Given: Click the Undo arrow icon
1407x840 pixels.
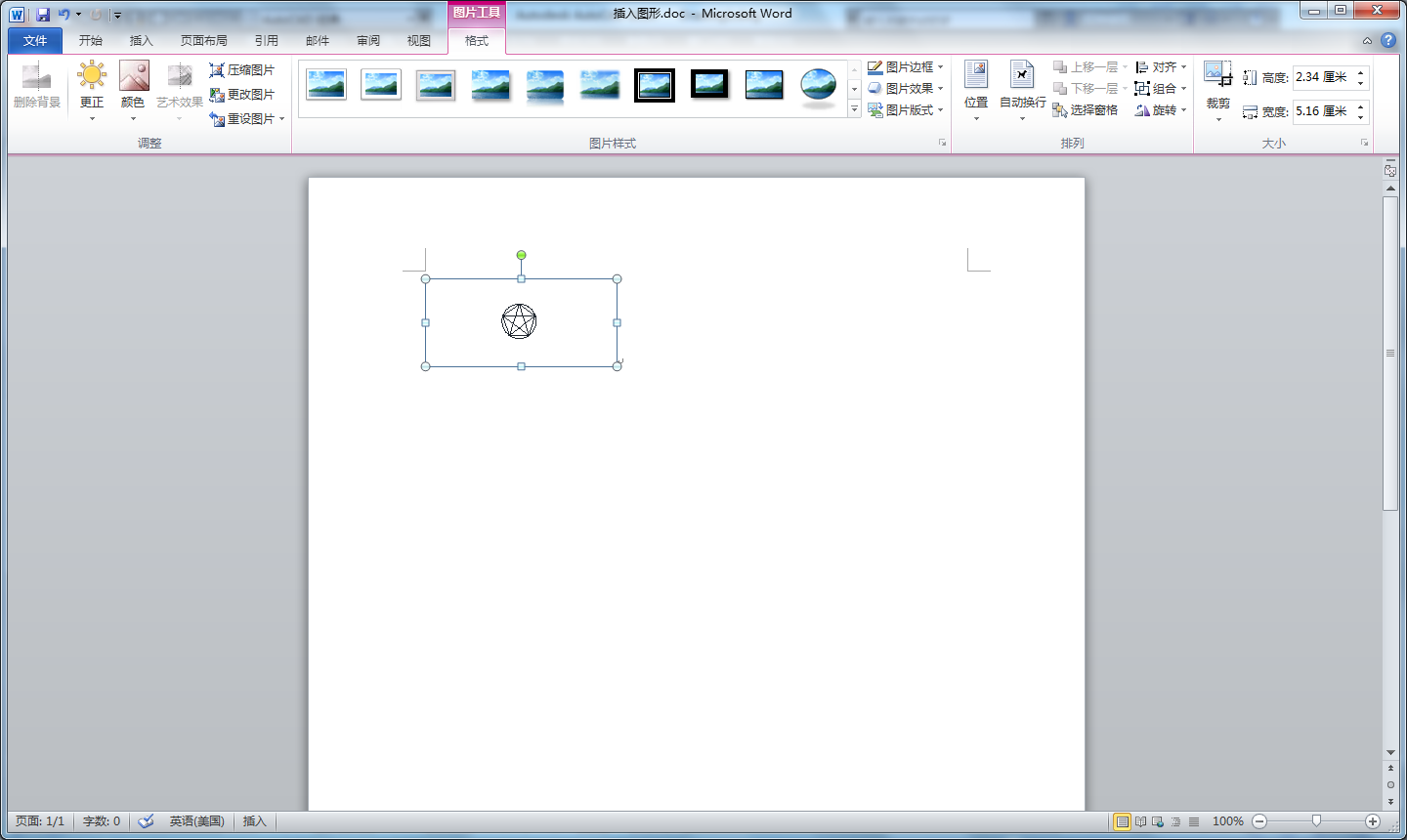Looking at the screenshot, I should [x=64, y=15].
